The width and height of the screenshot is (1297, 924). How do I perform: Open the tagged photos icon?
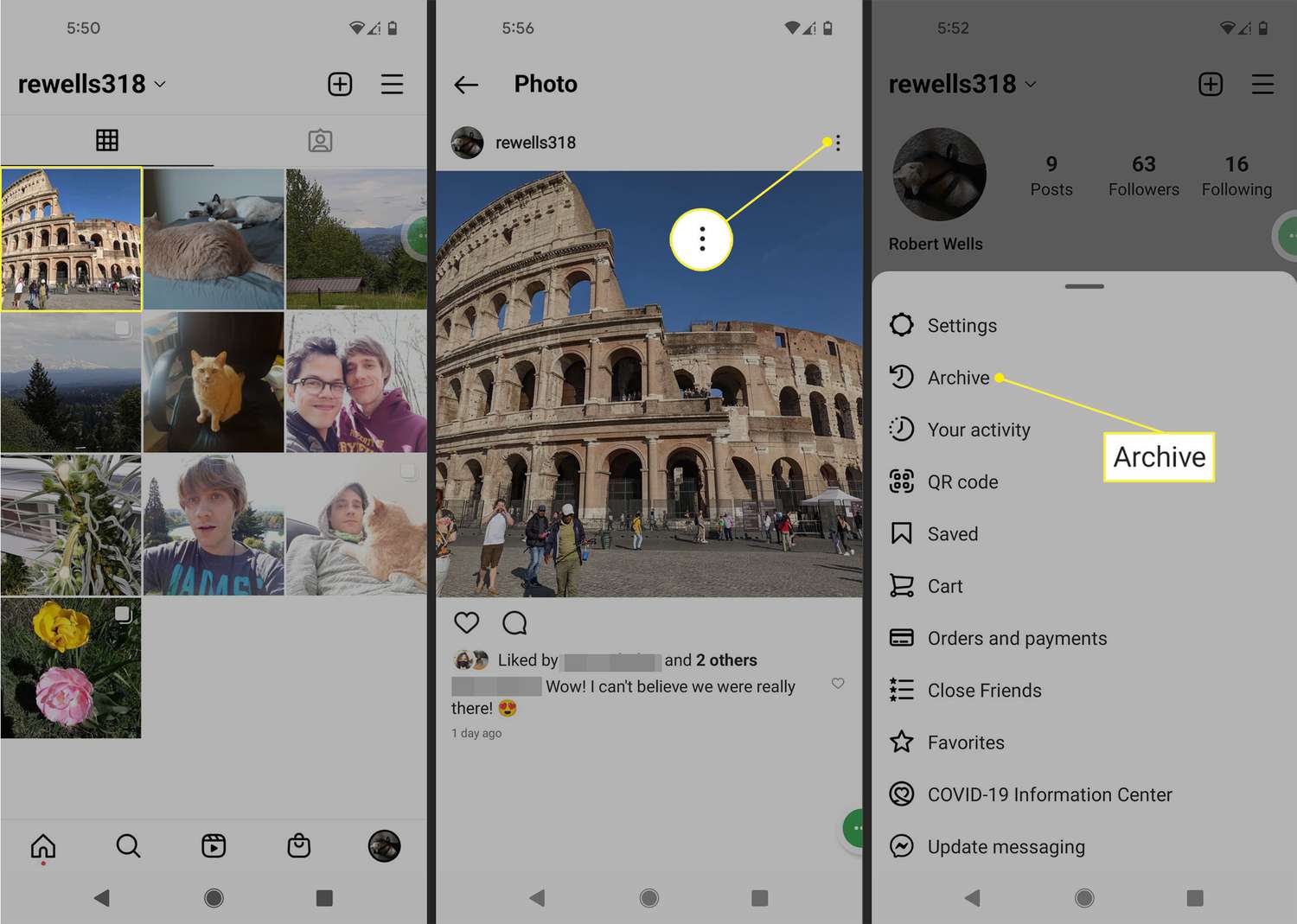coord(321,140)
